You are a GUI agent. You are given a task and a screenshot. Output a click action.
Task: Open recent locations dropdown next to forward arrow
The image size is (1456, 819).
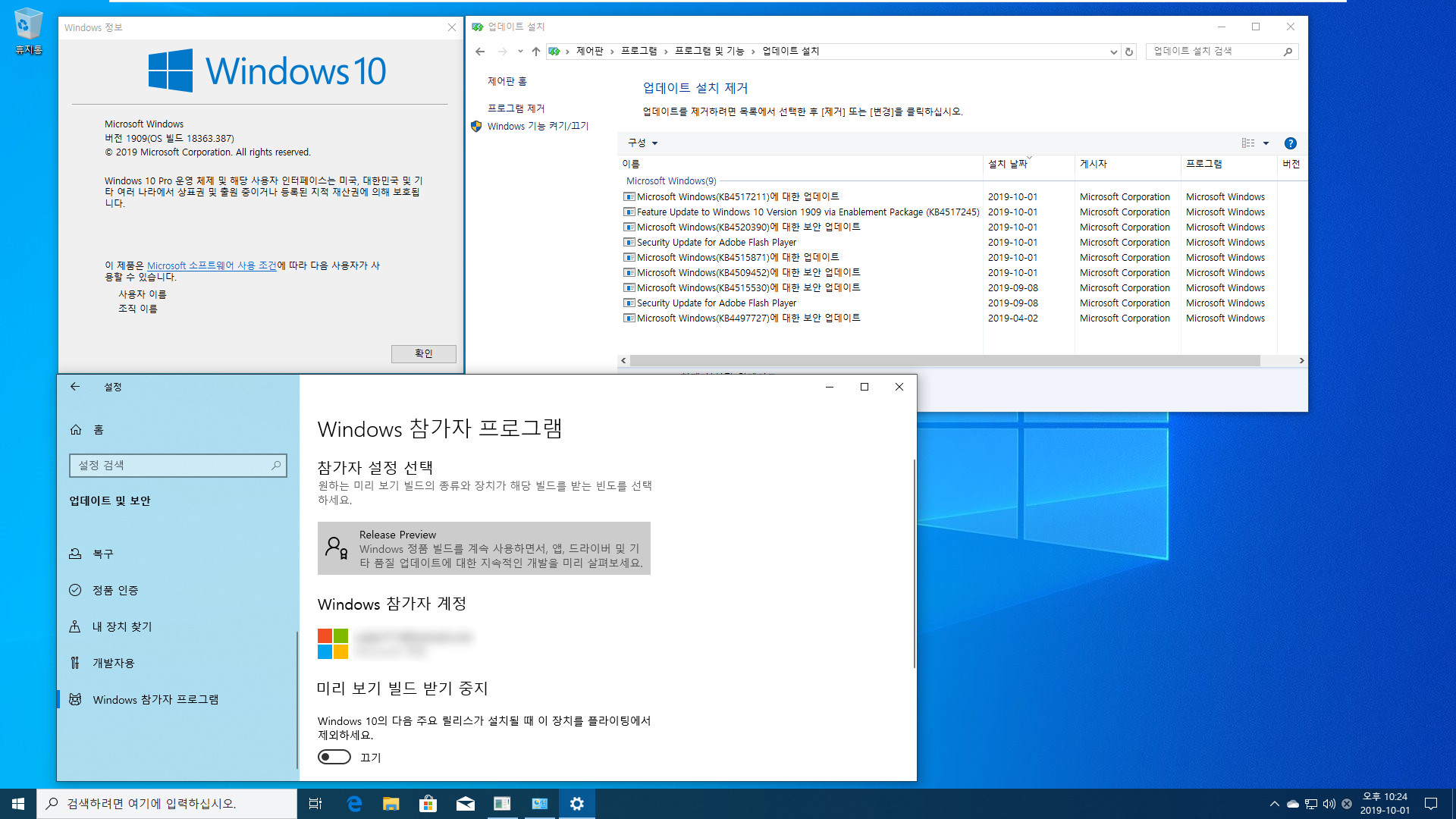pyautogui.click(x=520, y=52)
